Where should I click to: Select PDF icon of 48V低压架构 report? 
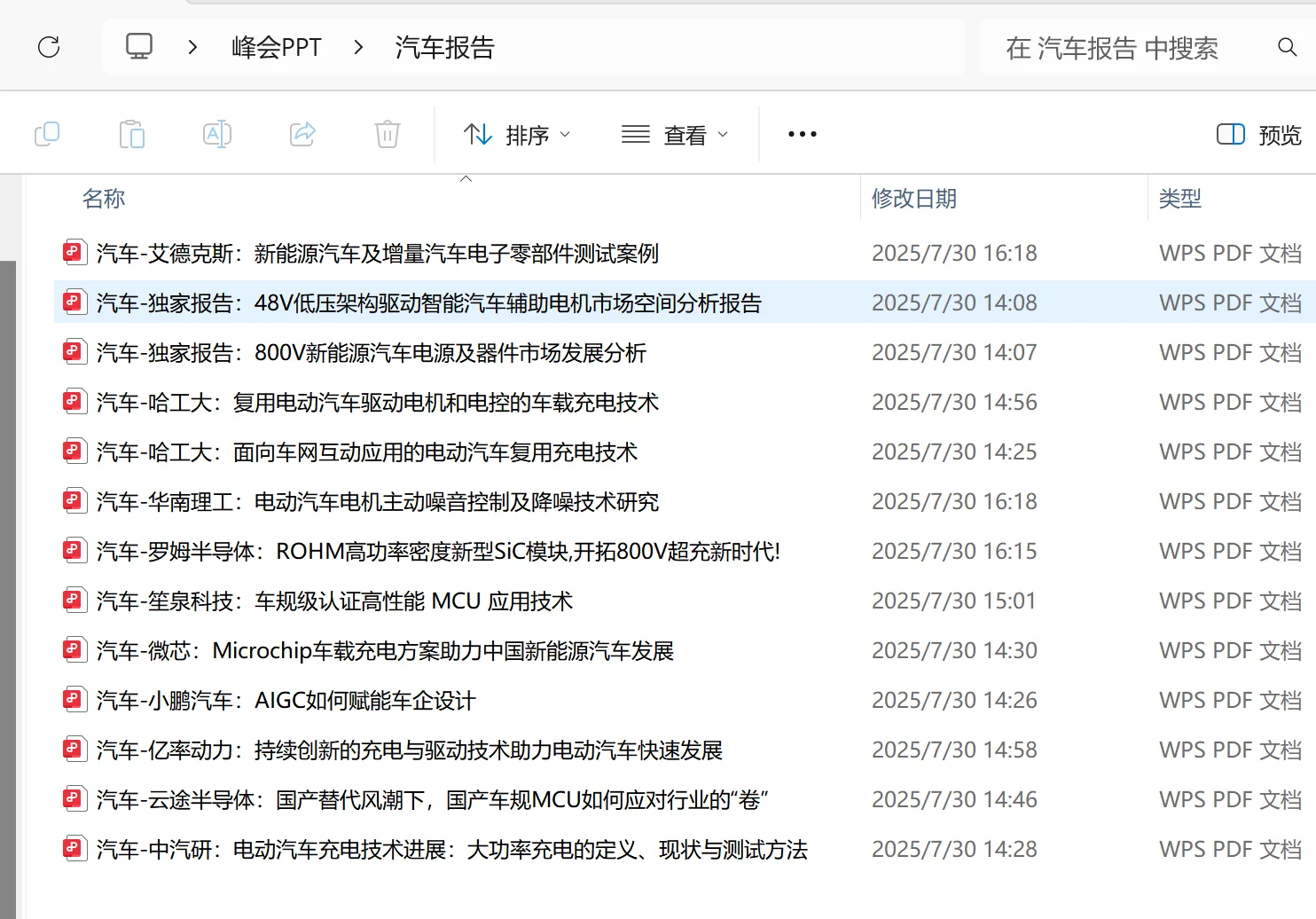74,302
